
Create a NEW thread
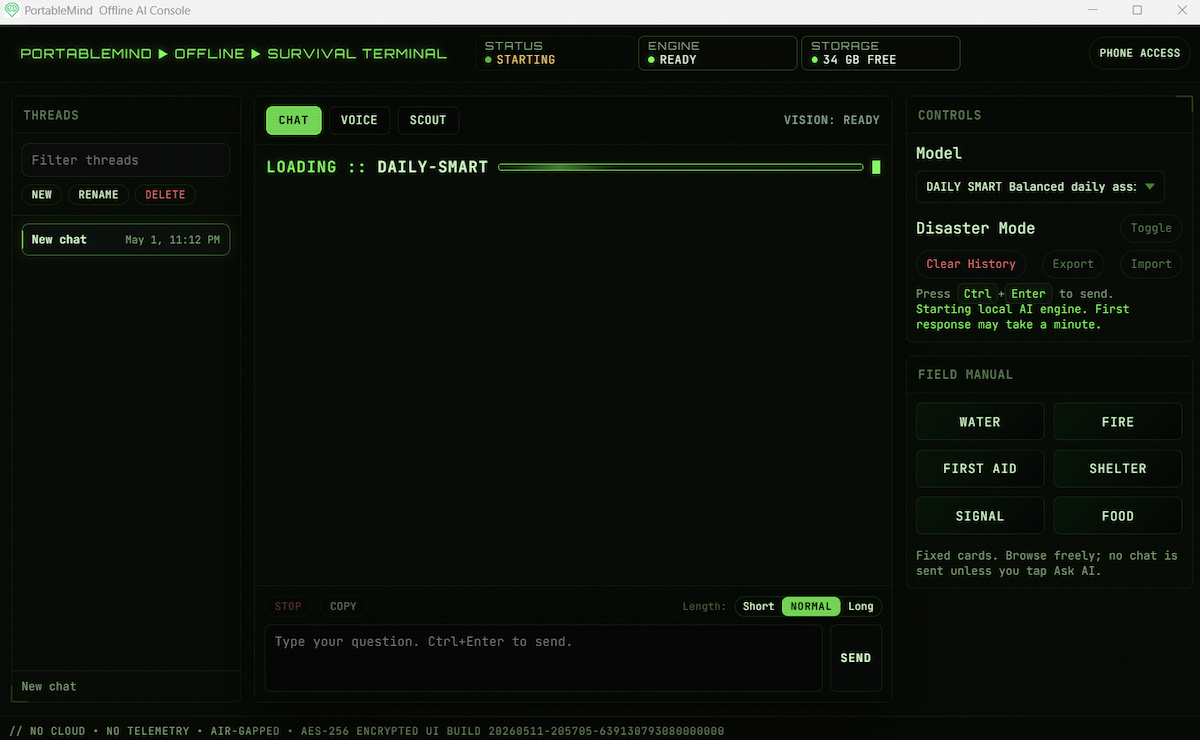(42, 195)
